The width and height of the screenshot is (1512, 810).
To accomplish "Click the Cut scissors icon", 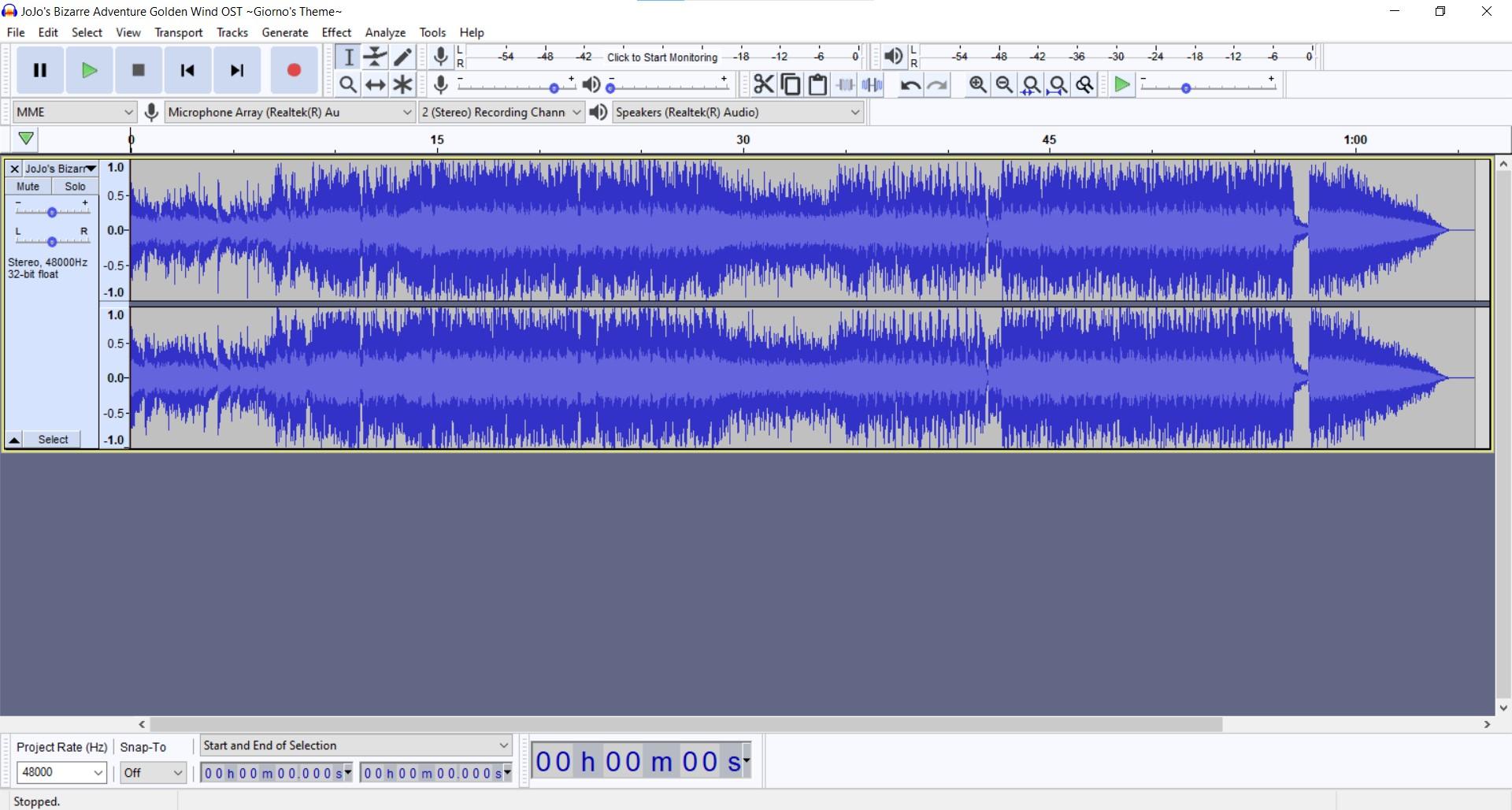I will click(x=763, y=84).
